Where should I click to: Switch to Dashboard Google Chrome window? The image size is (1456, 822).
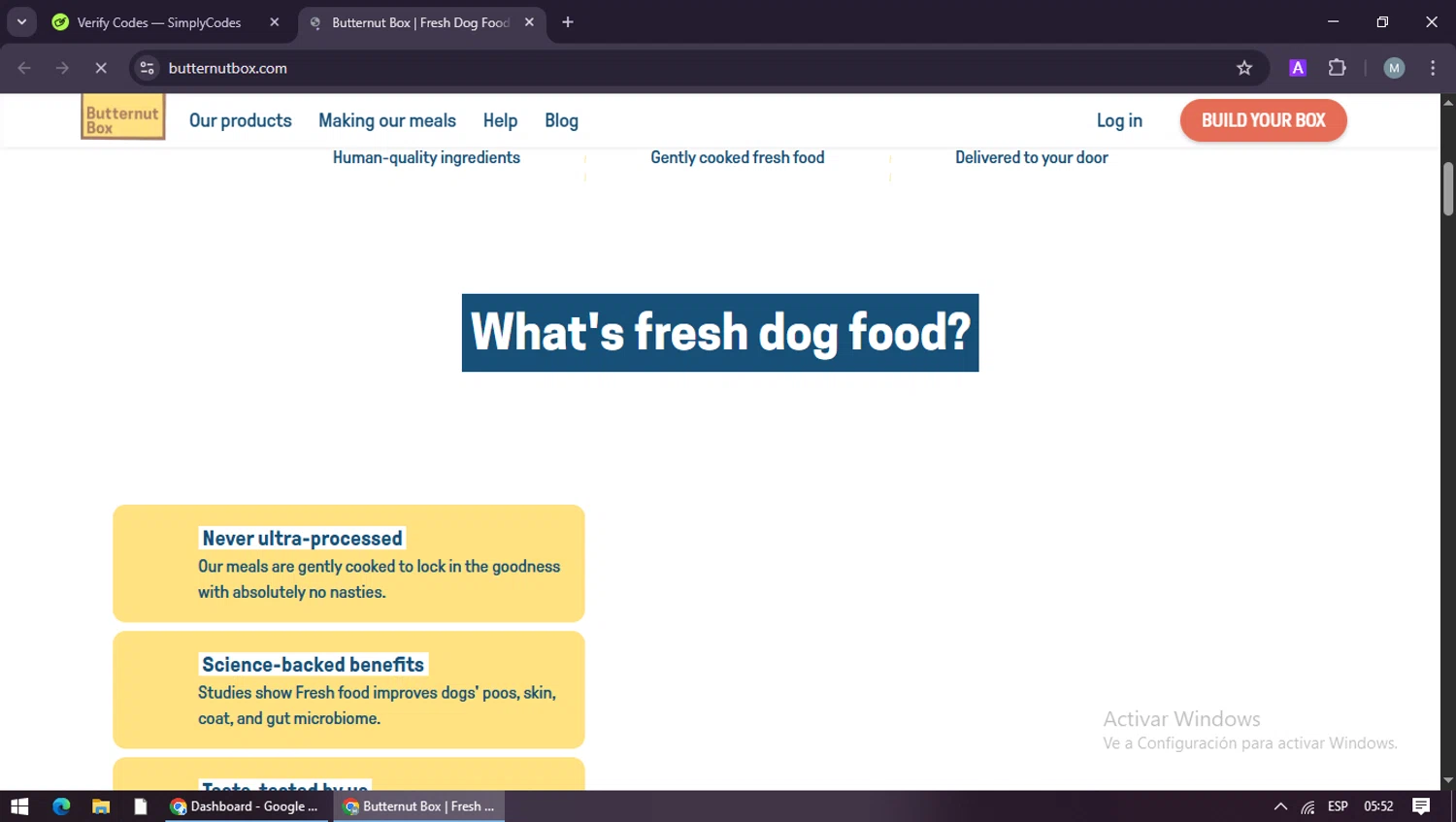click(x=246, y=806)
